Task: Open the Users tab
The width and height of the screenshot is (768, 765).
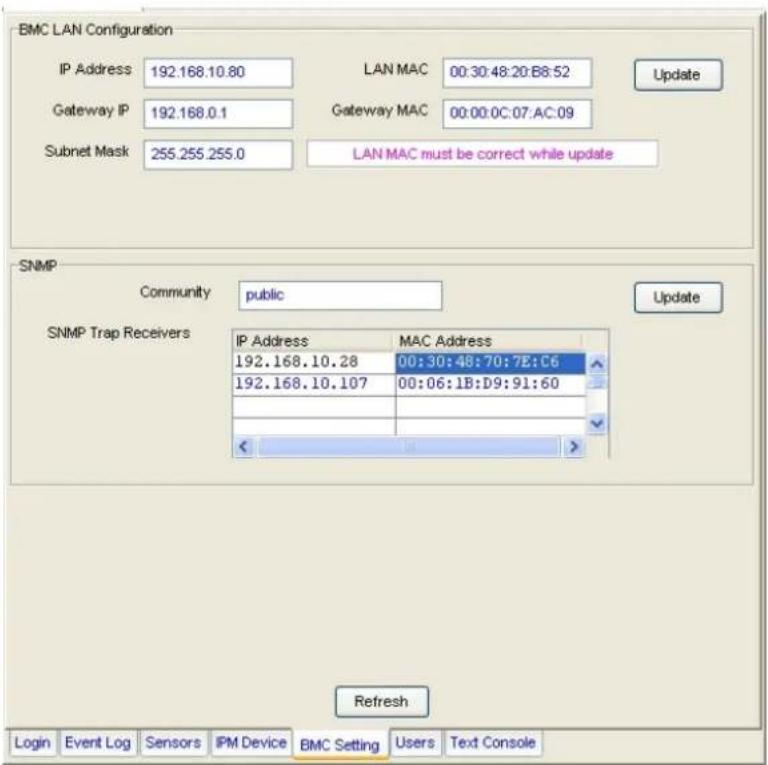Action: (x=415, y=742)
